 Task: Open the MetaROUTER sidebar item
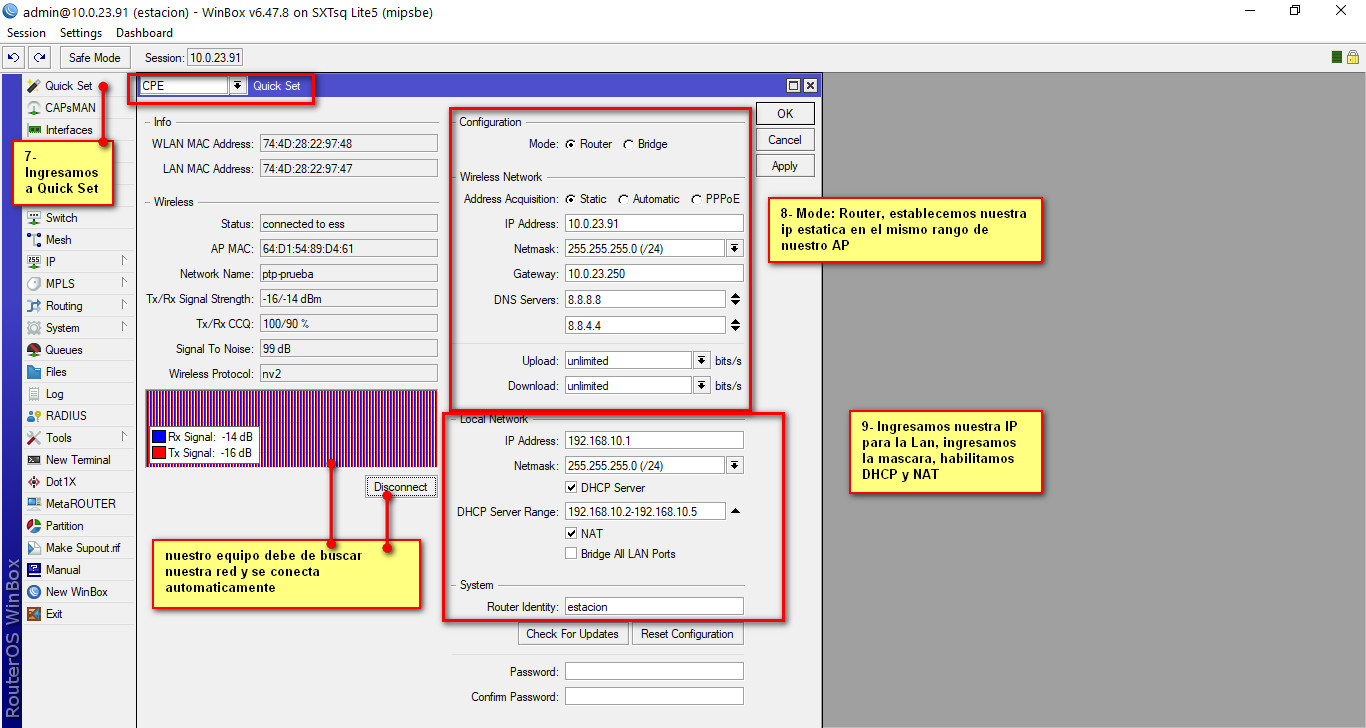coord(80,504)
